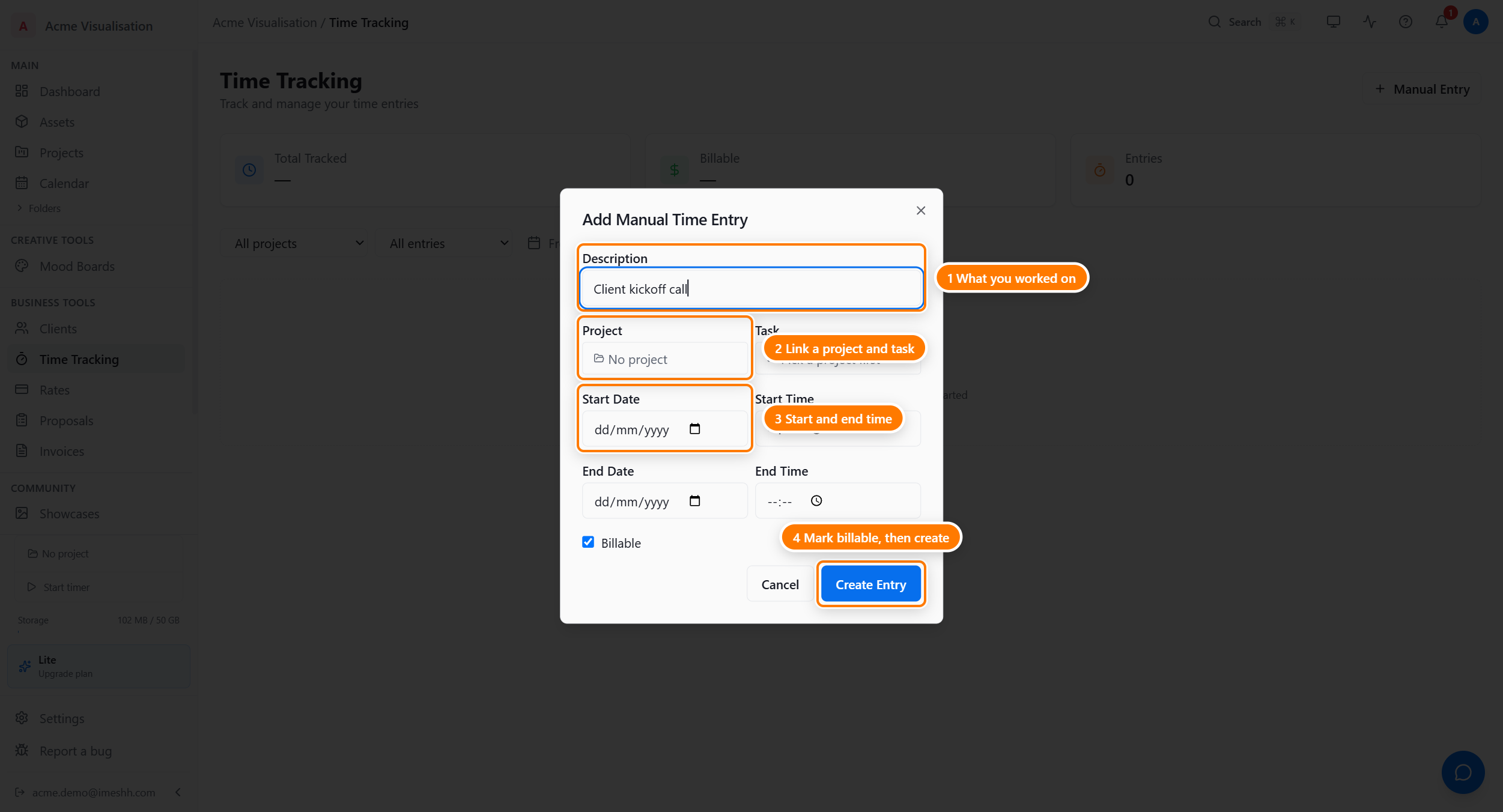Click the activity pulse icon in header
The image size is (1503, 812).
pos(1369,22)
